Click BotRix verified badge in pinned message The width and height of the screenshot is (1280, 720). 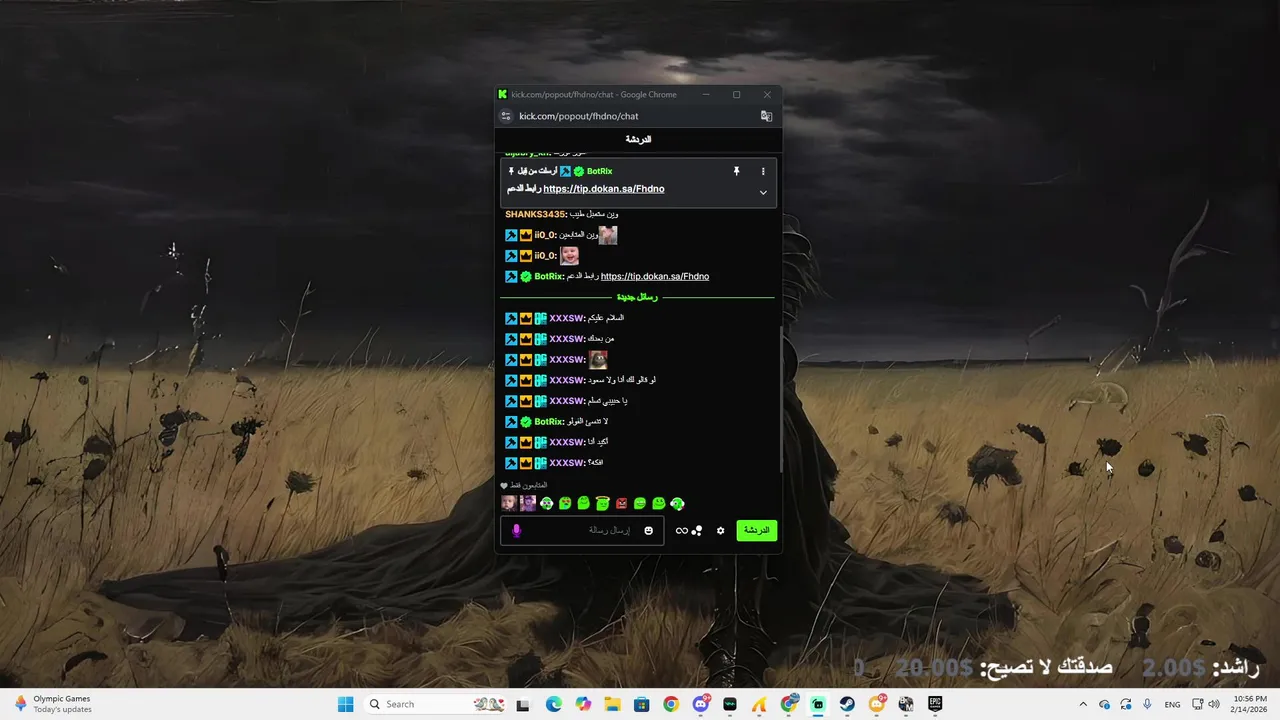pos(579,171)
